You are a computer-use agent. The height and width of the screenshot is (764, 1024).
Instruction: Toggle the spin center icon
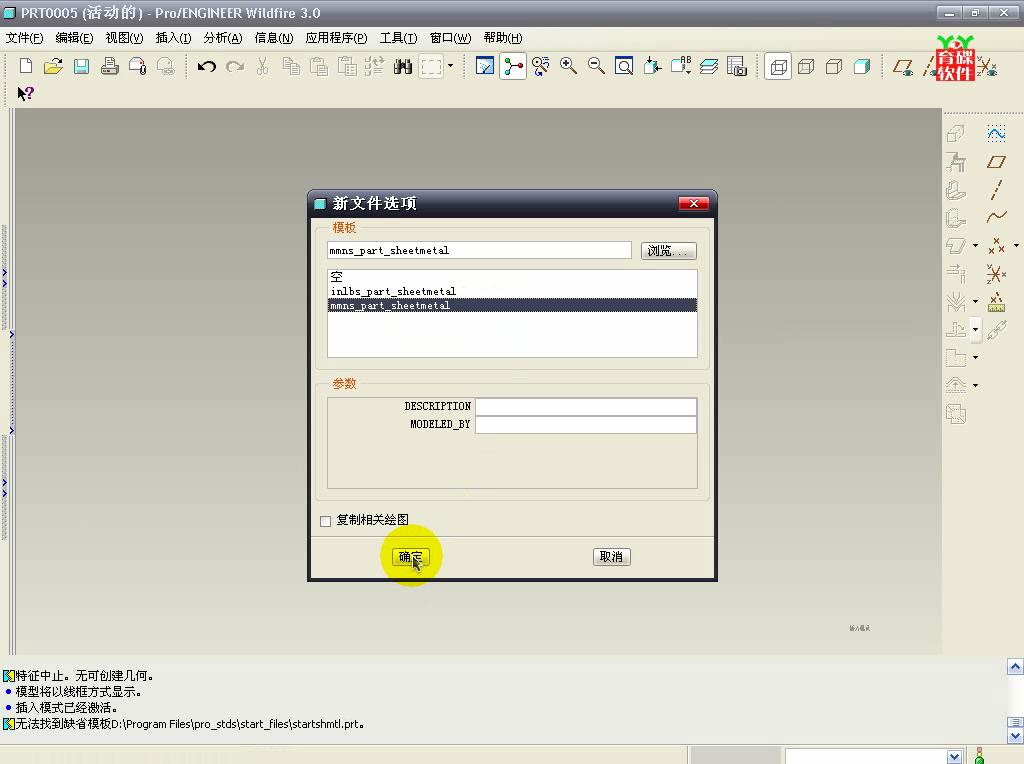pos(513,66)
